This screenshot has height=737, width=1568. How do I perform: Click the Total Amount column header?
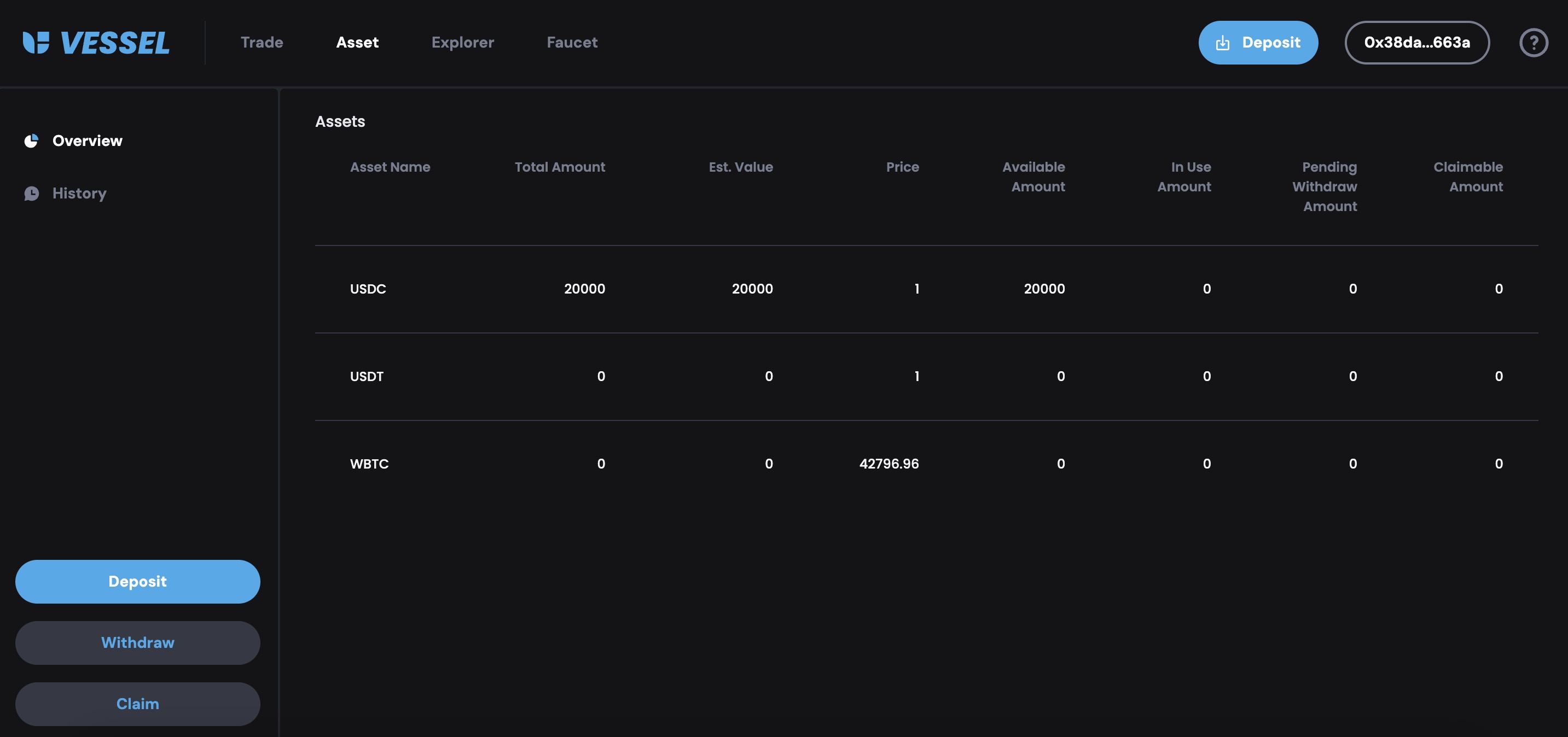point(559,167)
